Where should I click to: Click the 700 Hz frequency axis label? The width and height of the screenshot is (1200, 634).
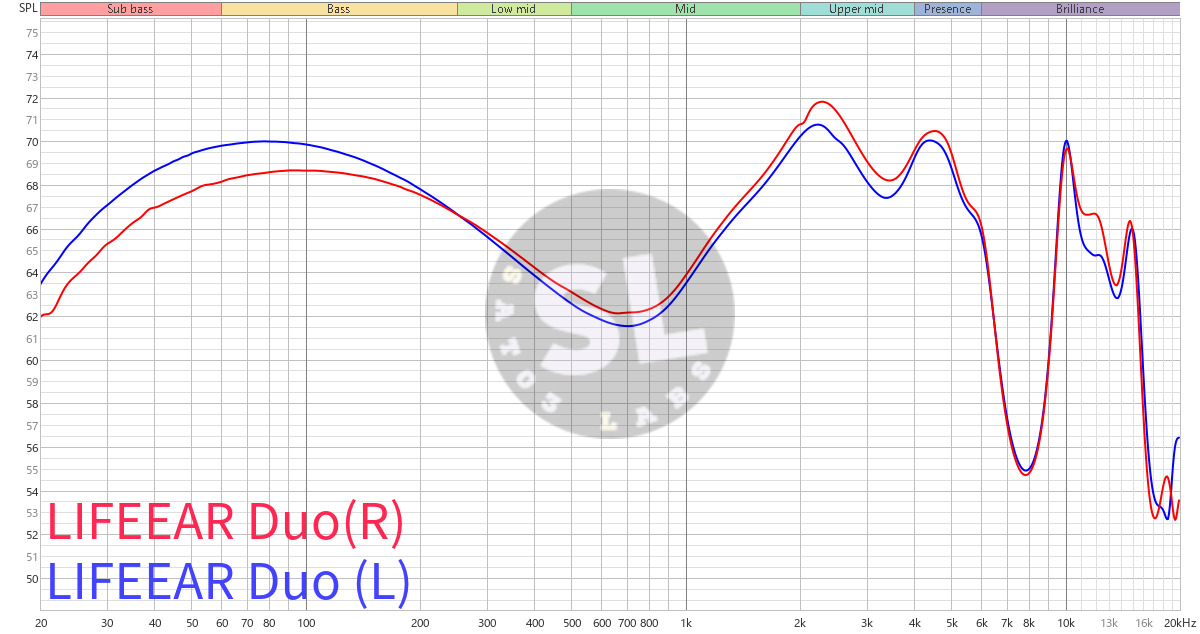pos(627,623)
